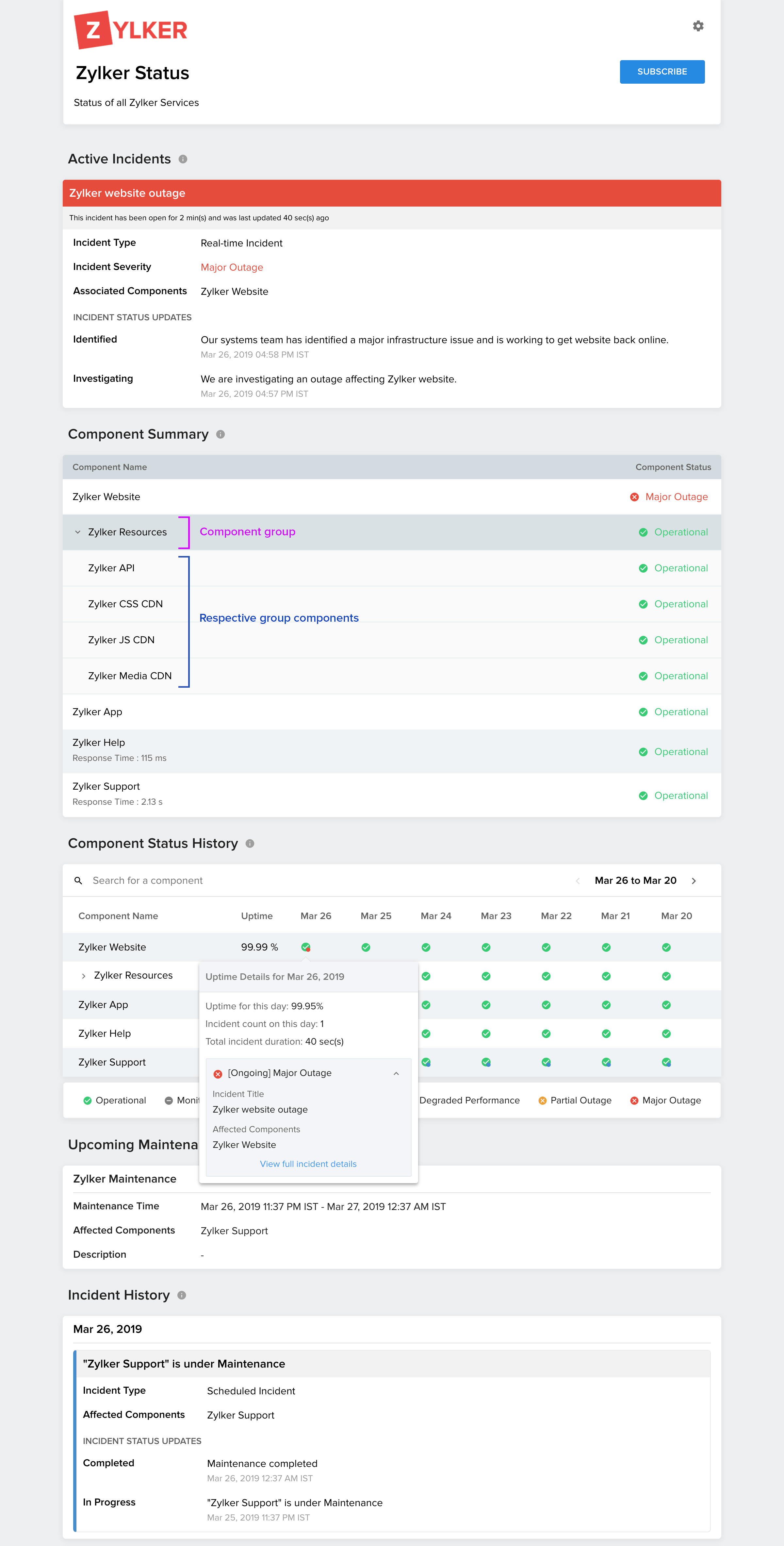Collapse the Zylker Resources component group
The height and width of the screenshot is (1546, 784).
click(77, 532)
